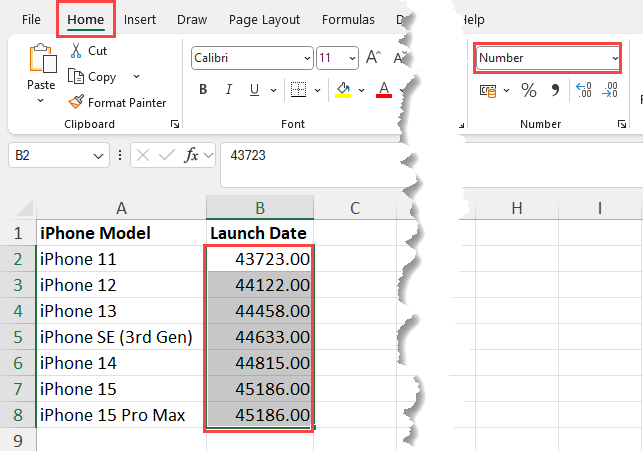This screenshot has width=643, height=451.
Task: Open the Page Layout tab
Action: (264, 20)
